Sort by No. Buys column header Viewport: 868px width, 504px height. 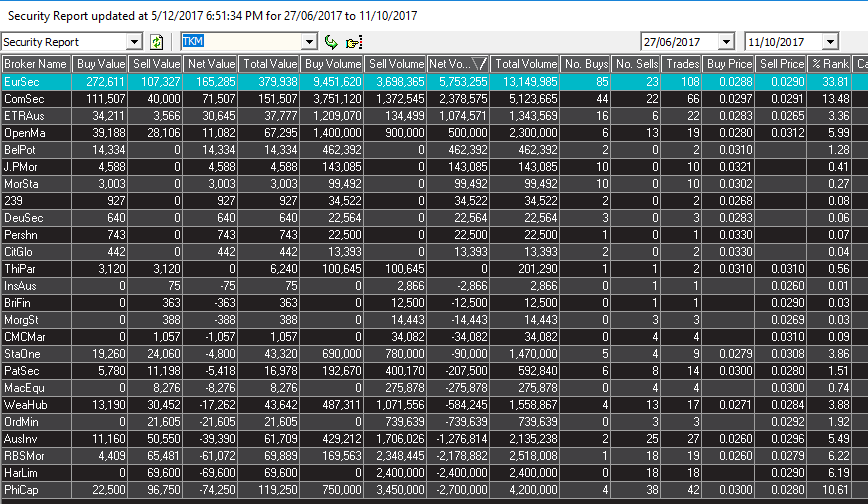coord(586,64)
